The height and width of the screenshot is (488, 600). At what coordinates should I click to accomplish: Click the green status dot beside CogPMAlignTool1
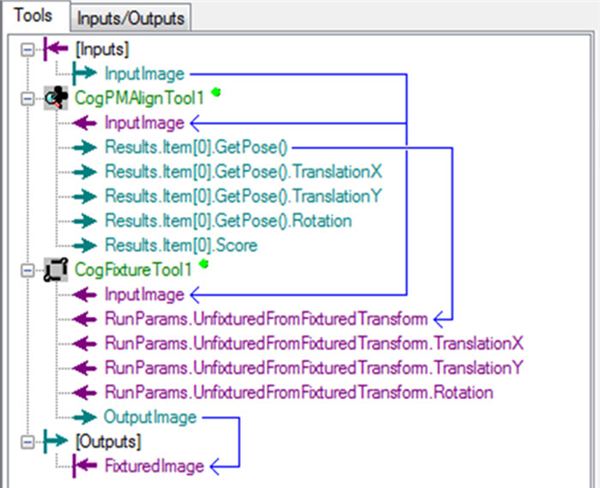pyautogui.click(x=215, y=92)
